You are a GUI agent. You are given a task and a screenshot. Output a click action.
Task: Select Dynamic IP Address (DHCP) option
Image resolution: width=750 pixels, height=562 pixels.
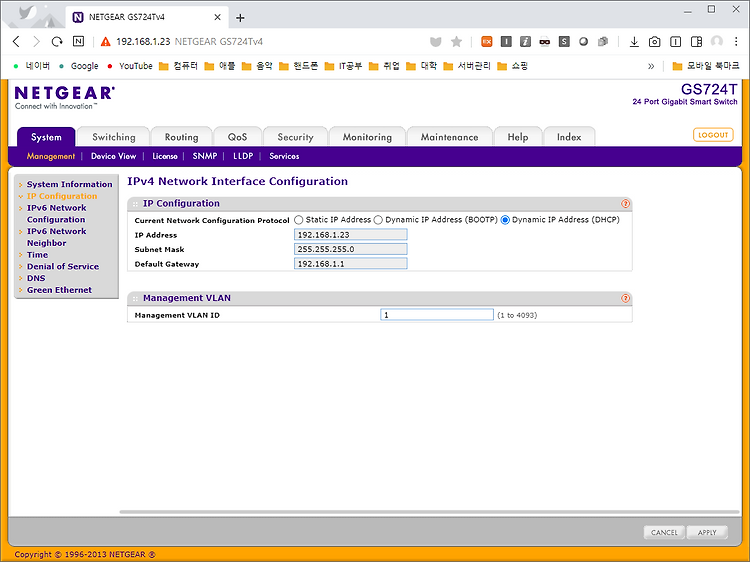point(505,220)
